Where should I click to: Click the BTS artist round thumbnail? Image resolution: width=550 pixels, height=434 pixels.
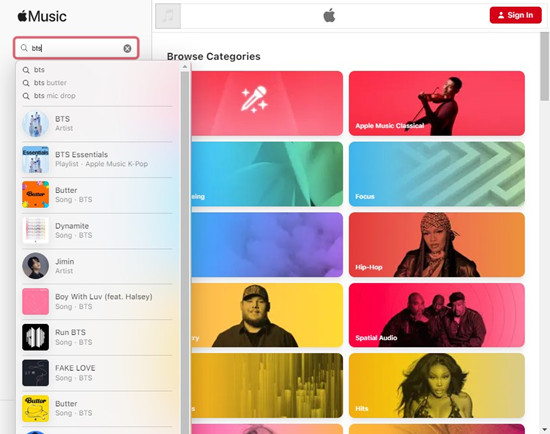(x=35, y=123)
